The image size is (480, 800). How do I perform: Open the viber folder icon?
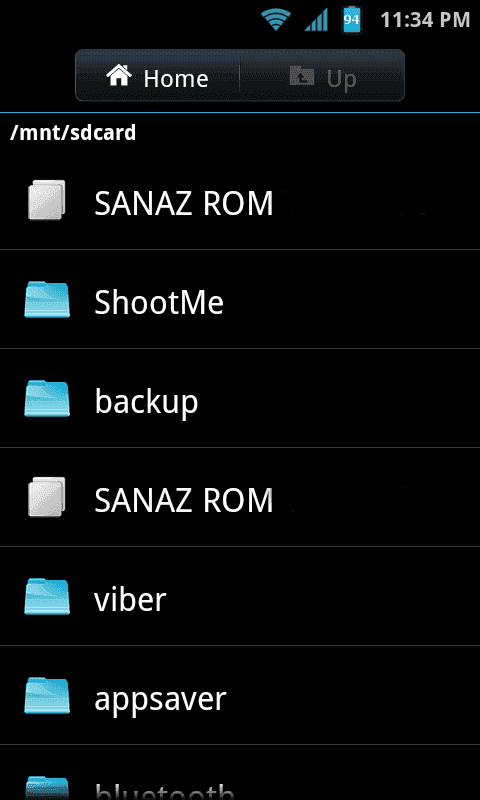click(x=47, y=596)
